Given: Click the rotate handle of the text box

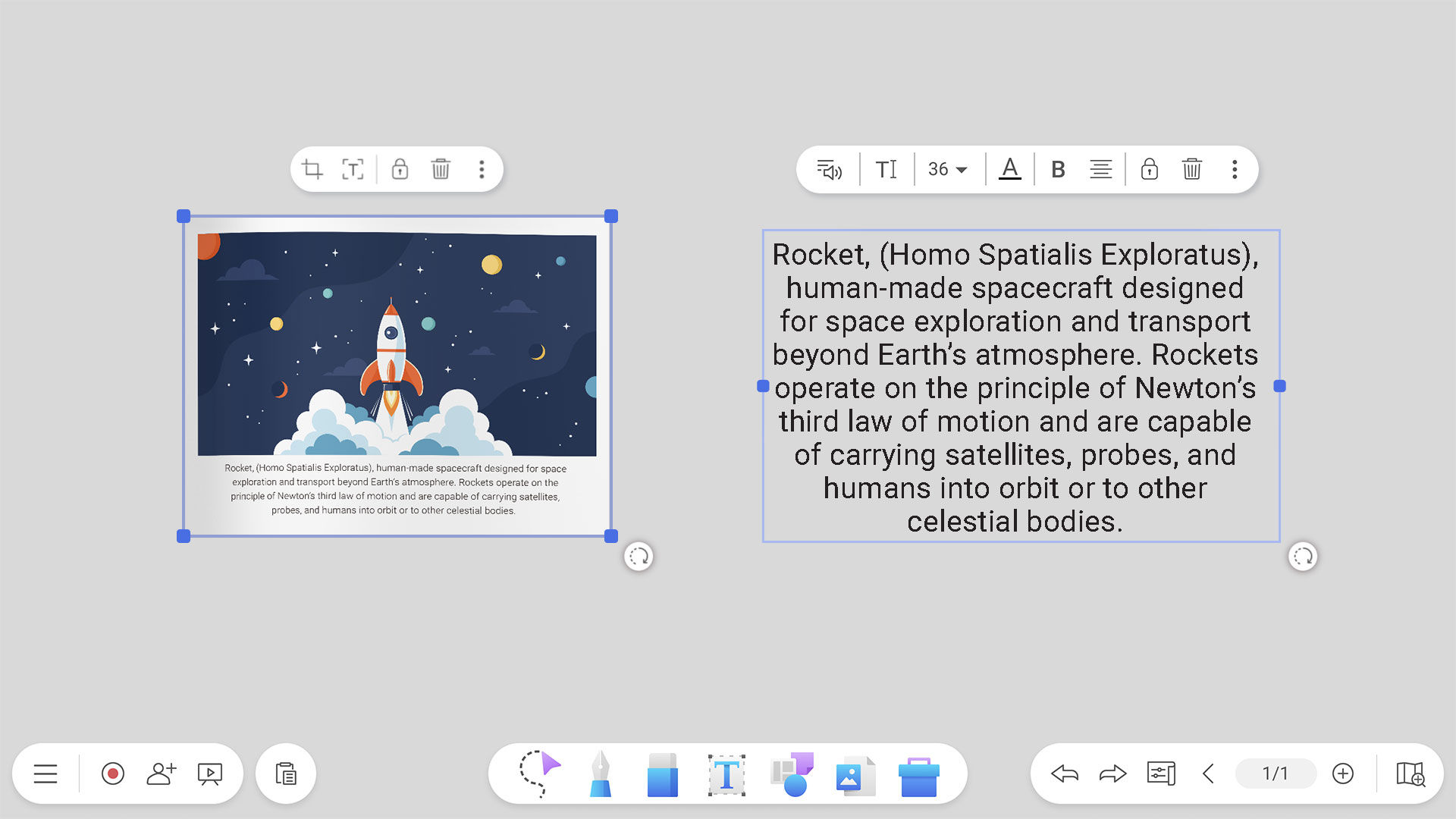Looking at the screenshot, I should 1303,557.
